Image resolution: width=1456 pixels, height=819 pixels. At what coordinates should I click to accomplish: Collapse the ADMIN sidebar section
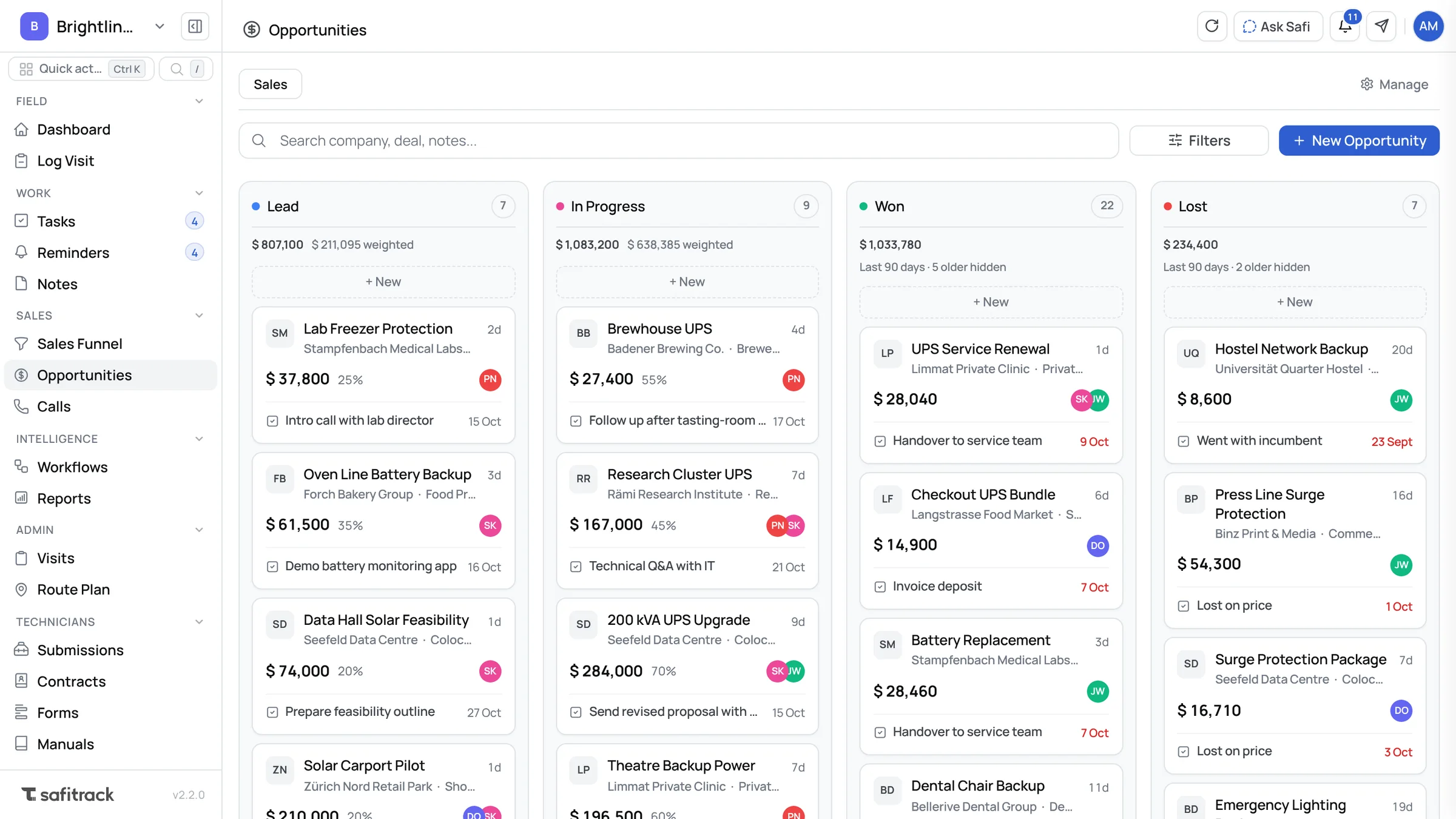pos(199,530)
